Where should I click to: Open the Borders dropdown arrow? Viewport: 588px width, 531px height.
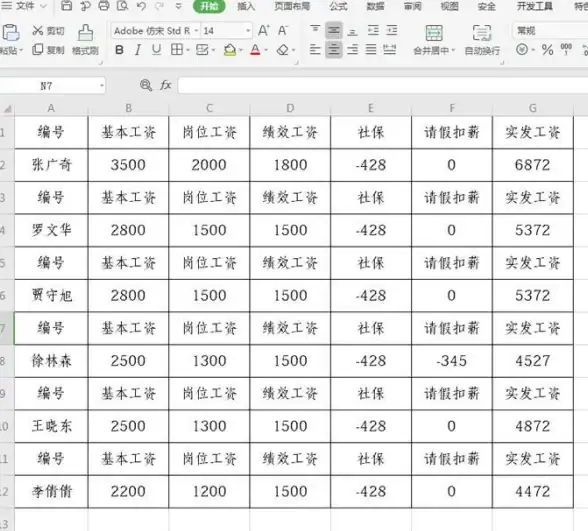[188, 50]
